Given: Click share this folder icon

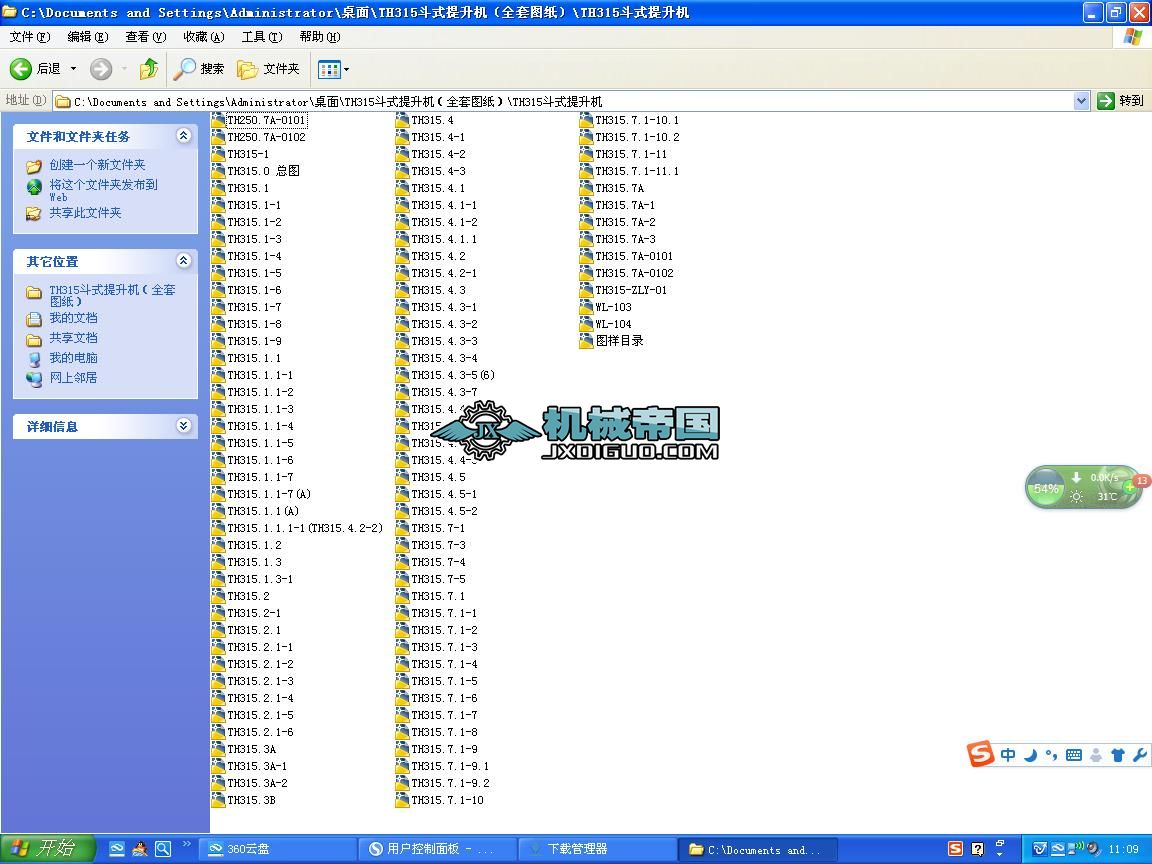Looking at the screenshot, I should coord(34,213).
